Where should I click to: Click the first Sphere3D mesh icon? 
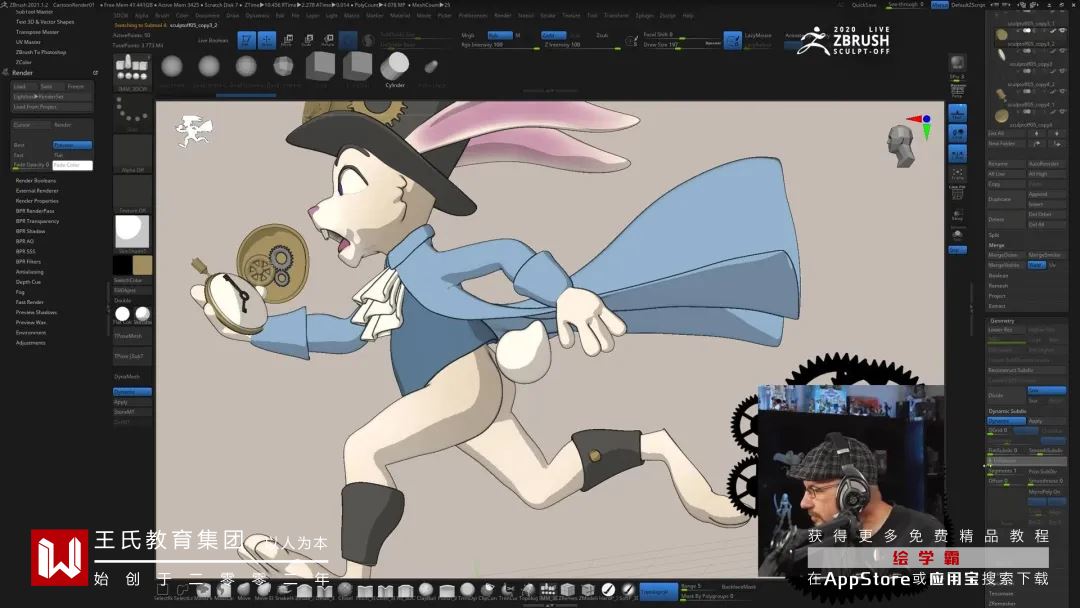coord(172,67)
